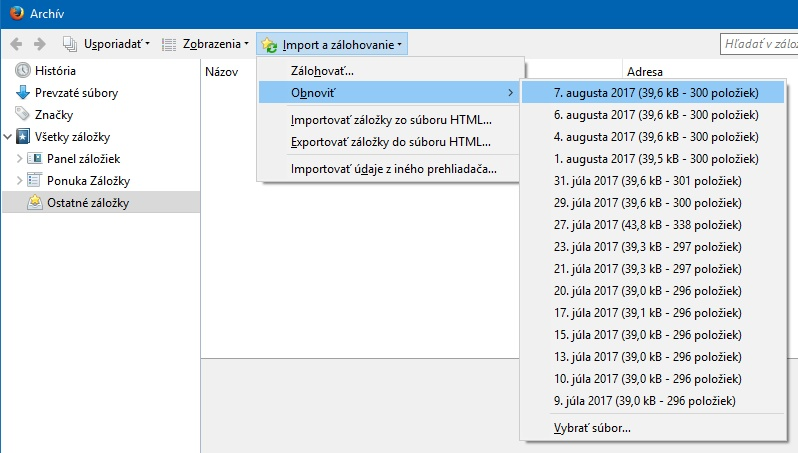Restore the 7. augusta 2017 backup

pos(656,93)
